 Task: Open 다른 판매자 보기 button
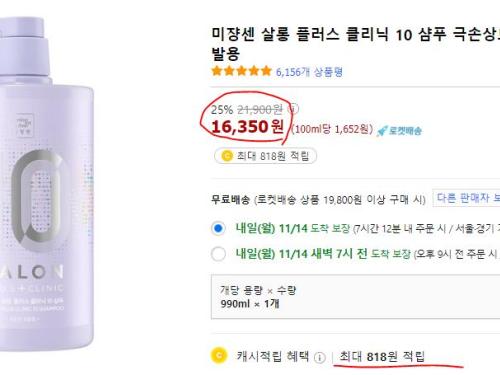[468, 198]
